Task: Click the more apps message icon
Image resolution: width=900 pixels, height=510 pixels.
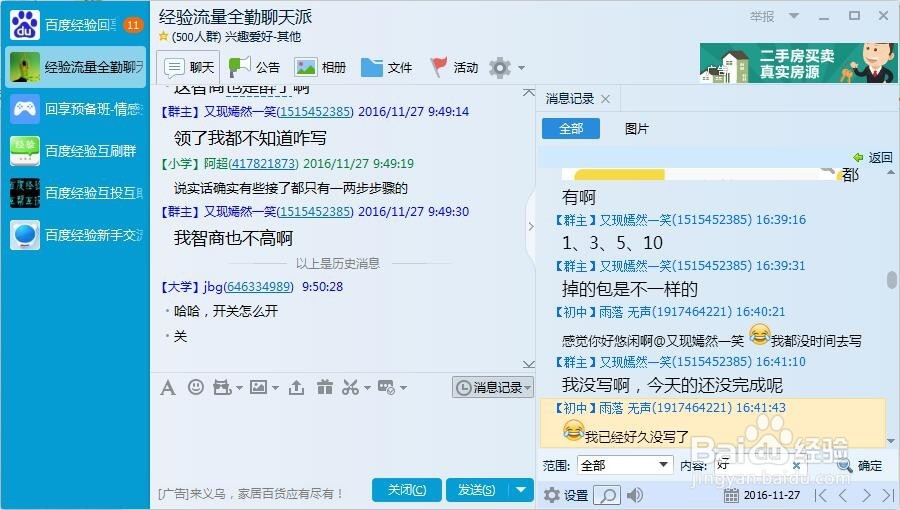Action: click(x=386, y=388)
